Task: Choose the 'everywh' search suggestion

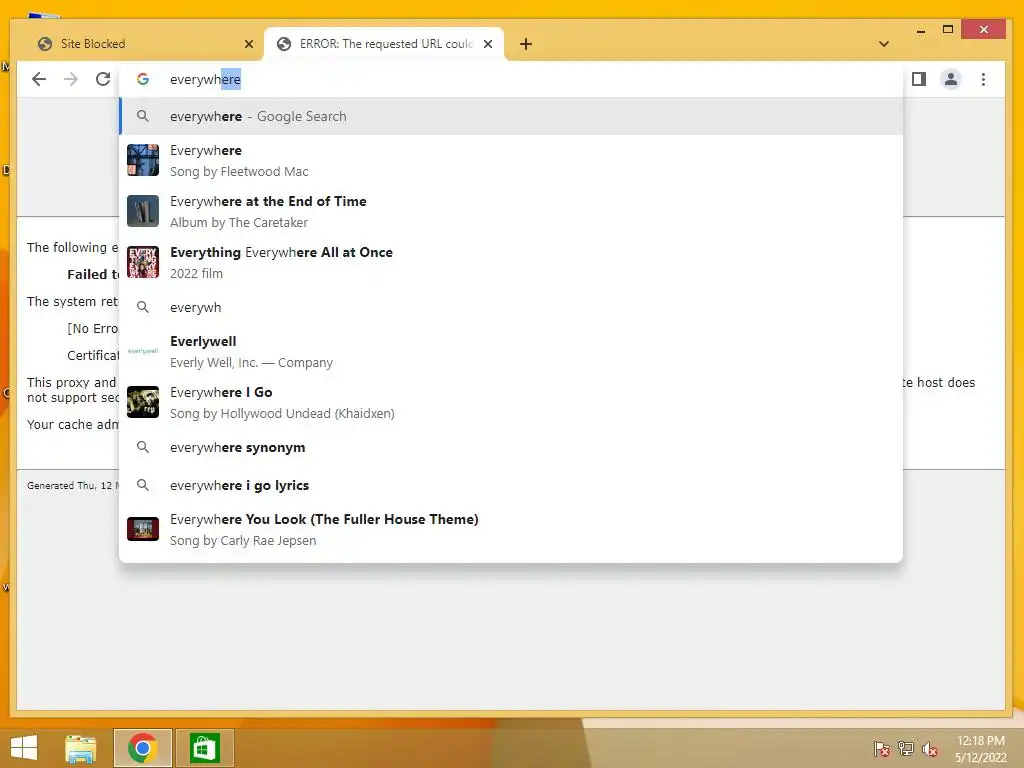Action: [x=511, y=307]
